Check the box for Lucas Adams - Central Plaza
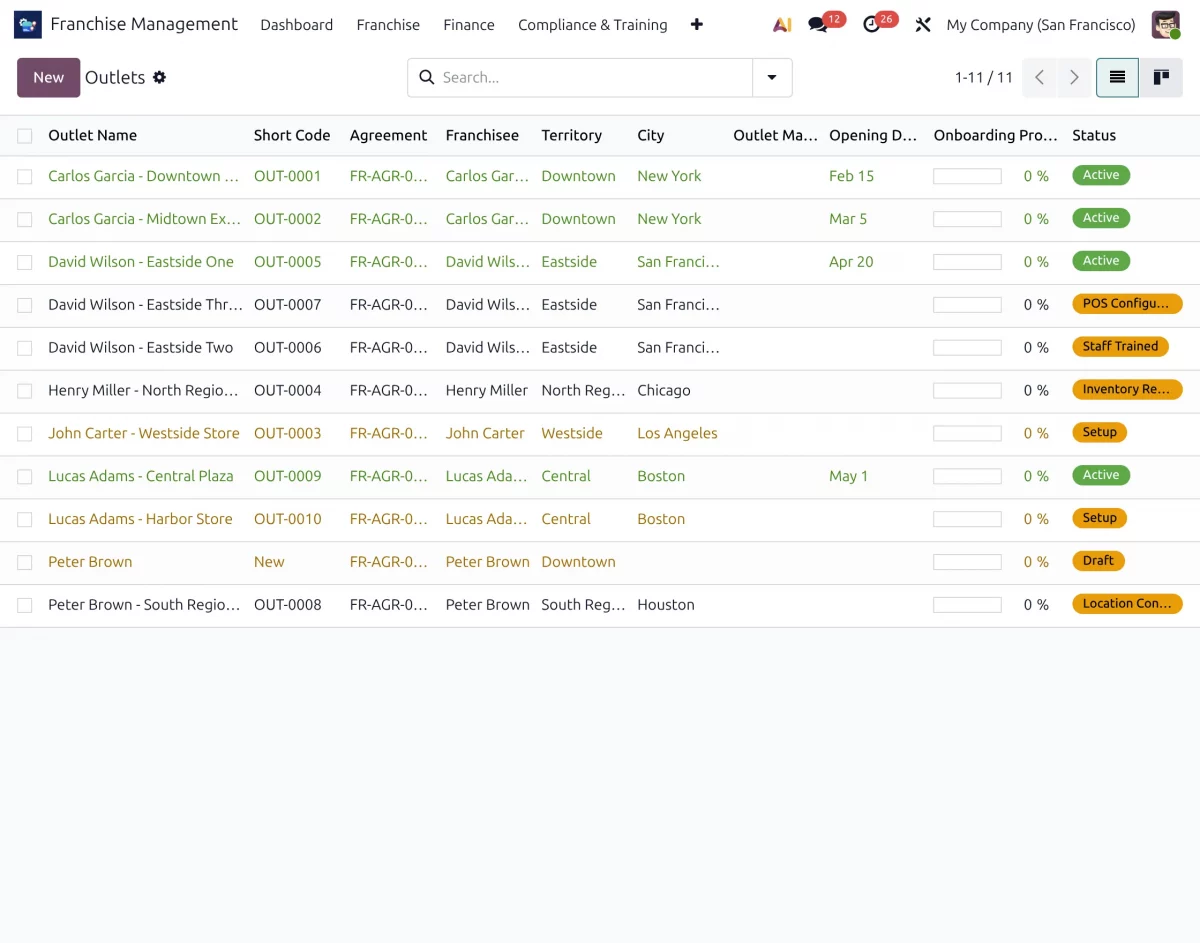1200x943 pixels. pos(25,477)
